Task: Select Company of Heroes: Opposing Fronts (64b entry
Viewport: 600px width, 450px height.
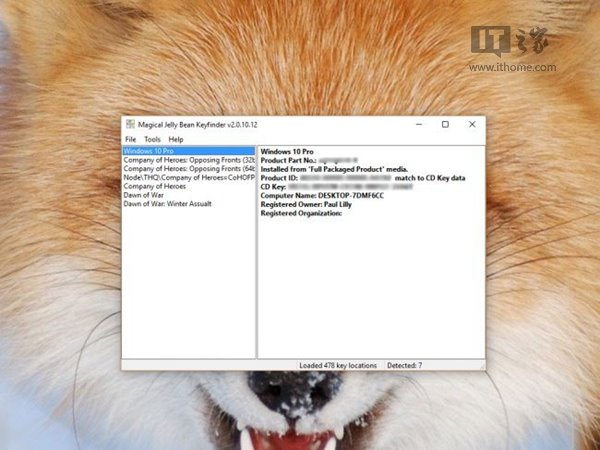Action: (189, 169)
